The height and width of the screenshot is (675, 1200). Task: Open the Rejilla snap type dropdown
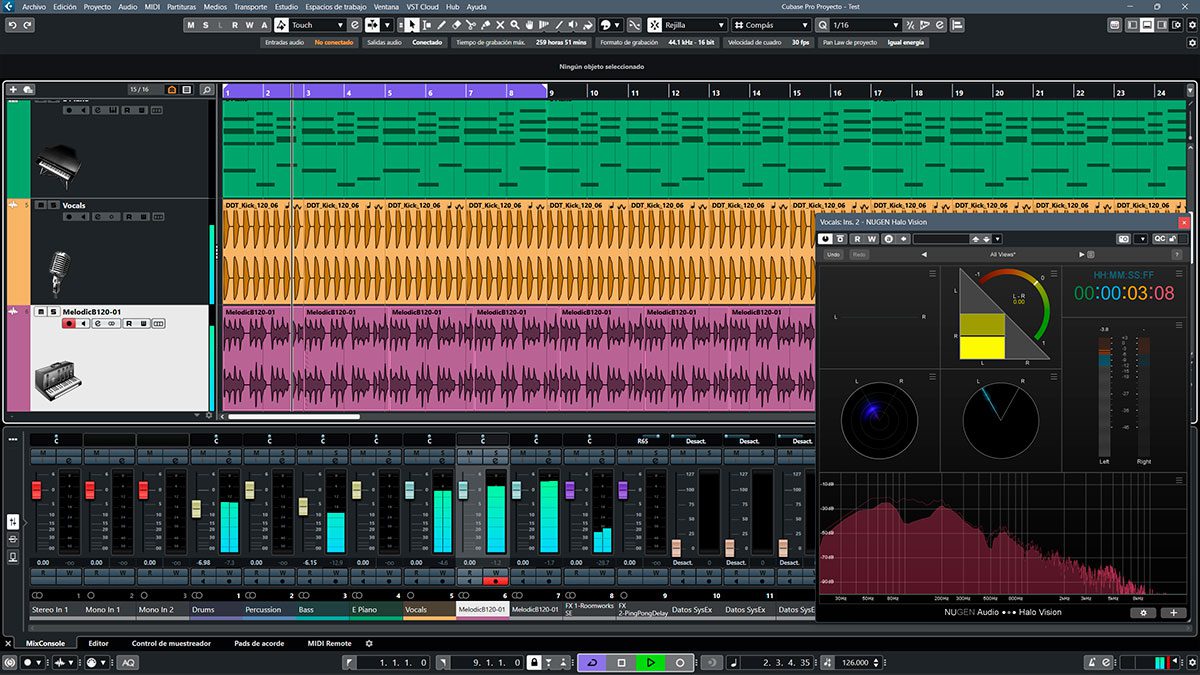(694, 25)
